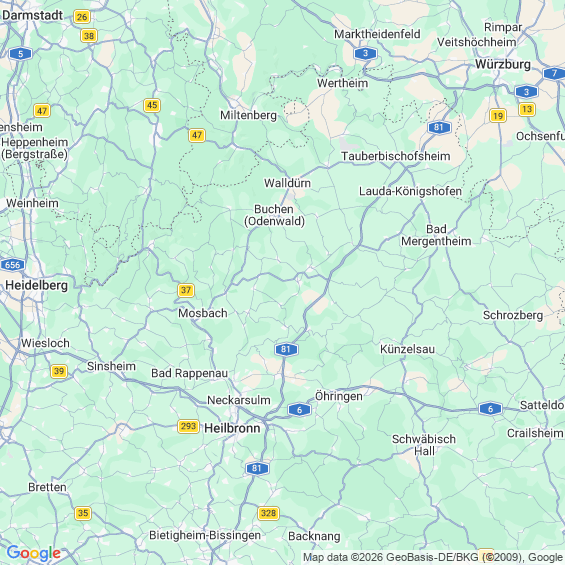
Task: Select the Würzburg city label
Action: [503, 64]
